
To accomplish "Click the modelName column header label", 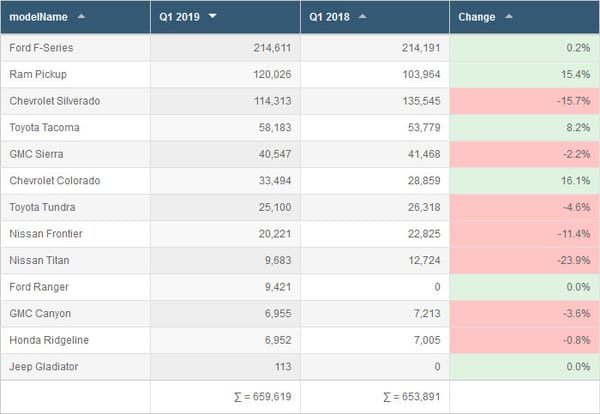I will coord(38,17).
